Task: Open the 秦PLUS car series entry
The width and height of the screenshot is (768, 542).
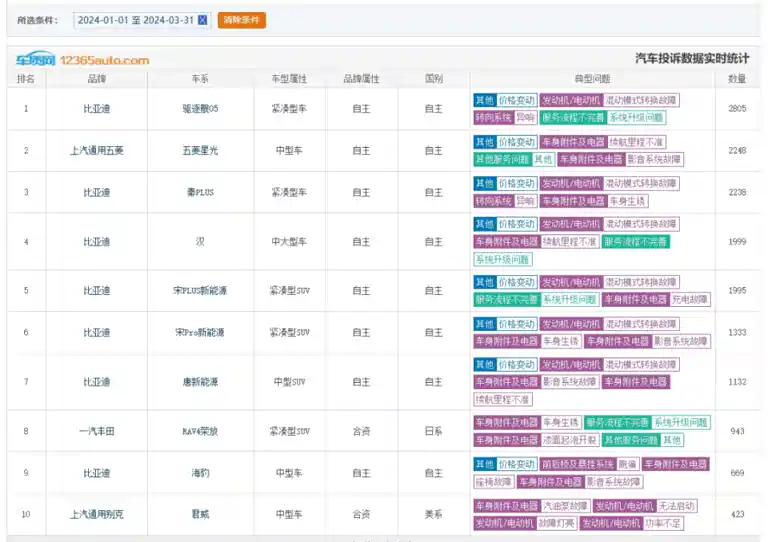Action: point(200,192)
